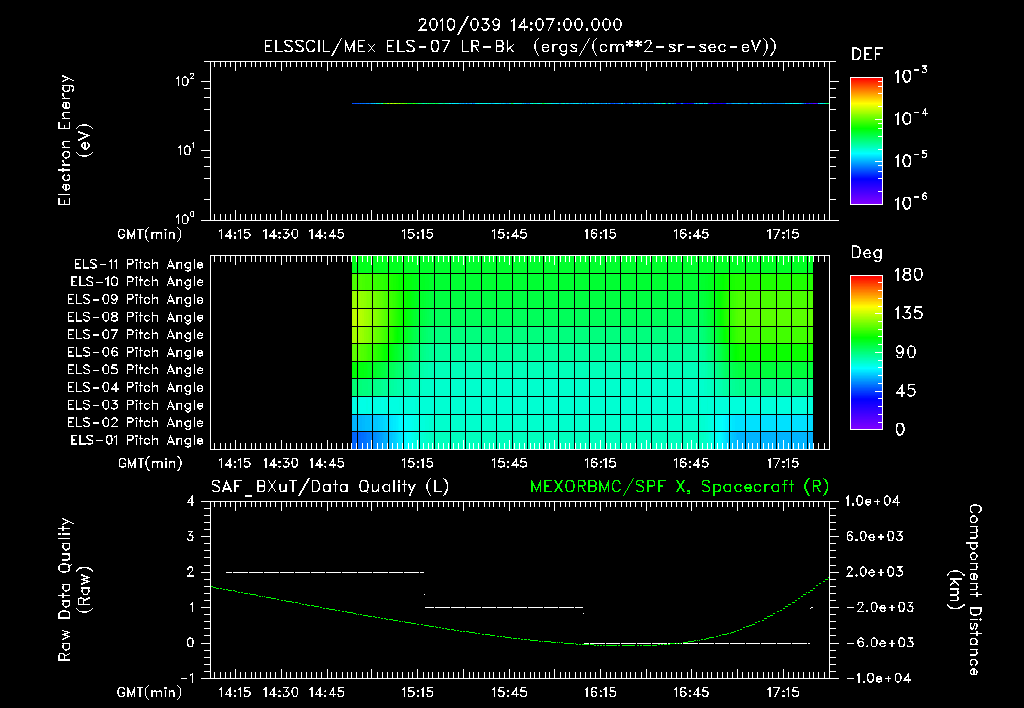This screenshot has width=1024, height=708.
Task: Click the 1.0e+04 right axis value
Action: pyautogui.click(x=872, y=501)
